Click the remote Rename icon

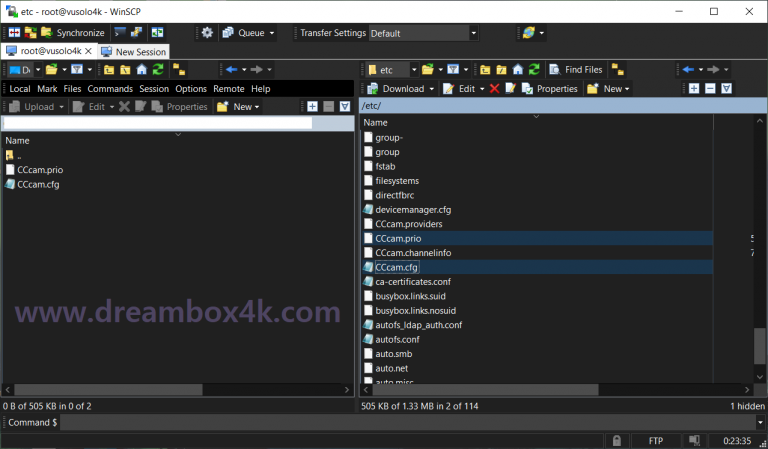coord(510,89)
